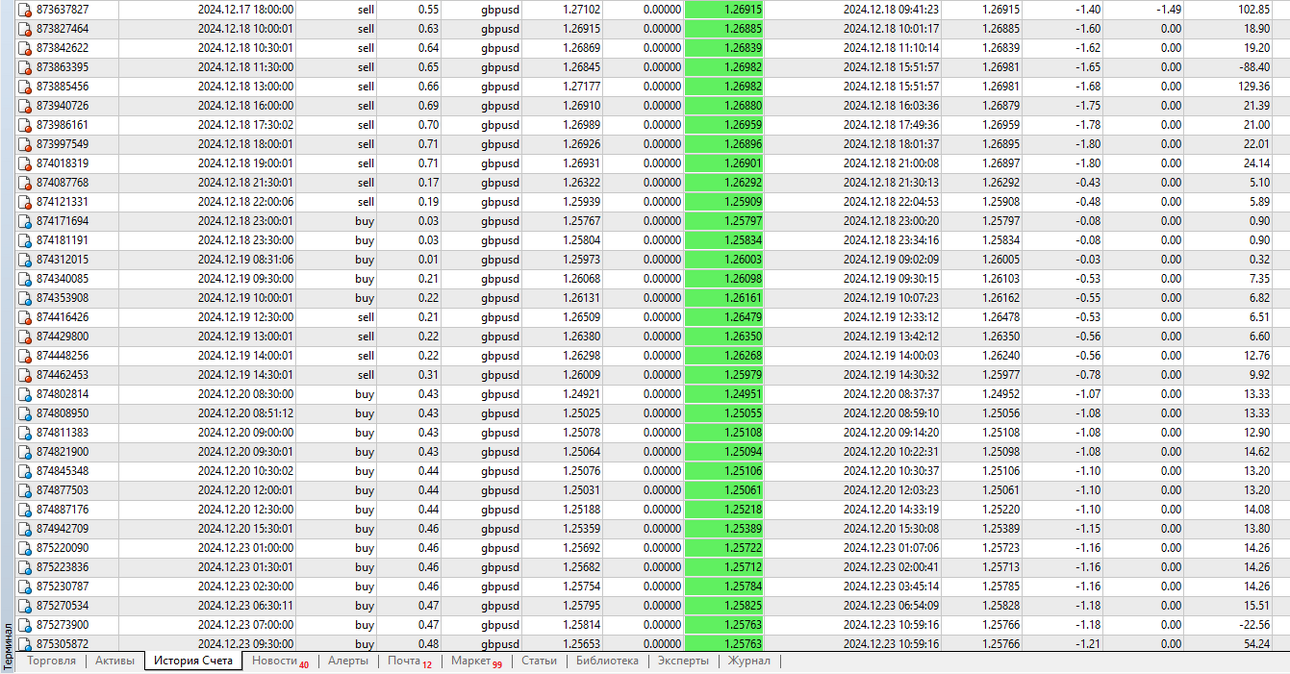
Task: Click the profit value 54.24
Action: (x=1255, y=644)
